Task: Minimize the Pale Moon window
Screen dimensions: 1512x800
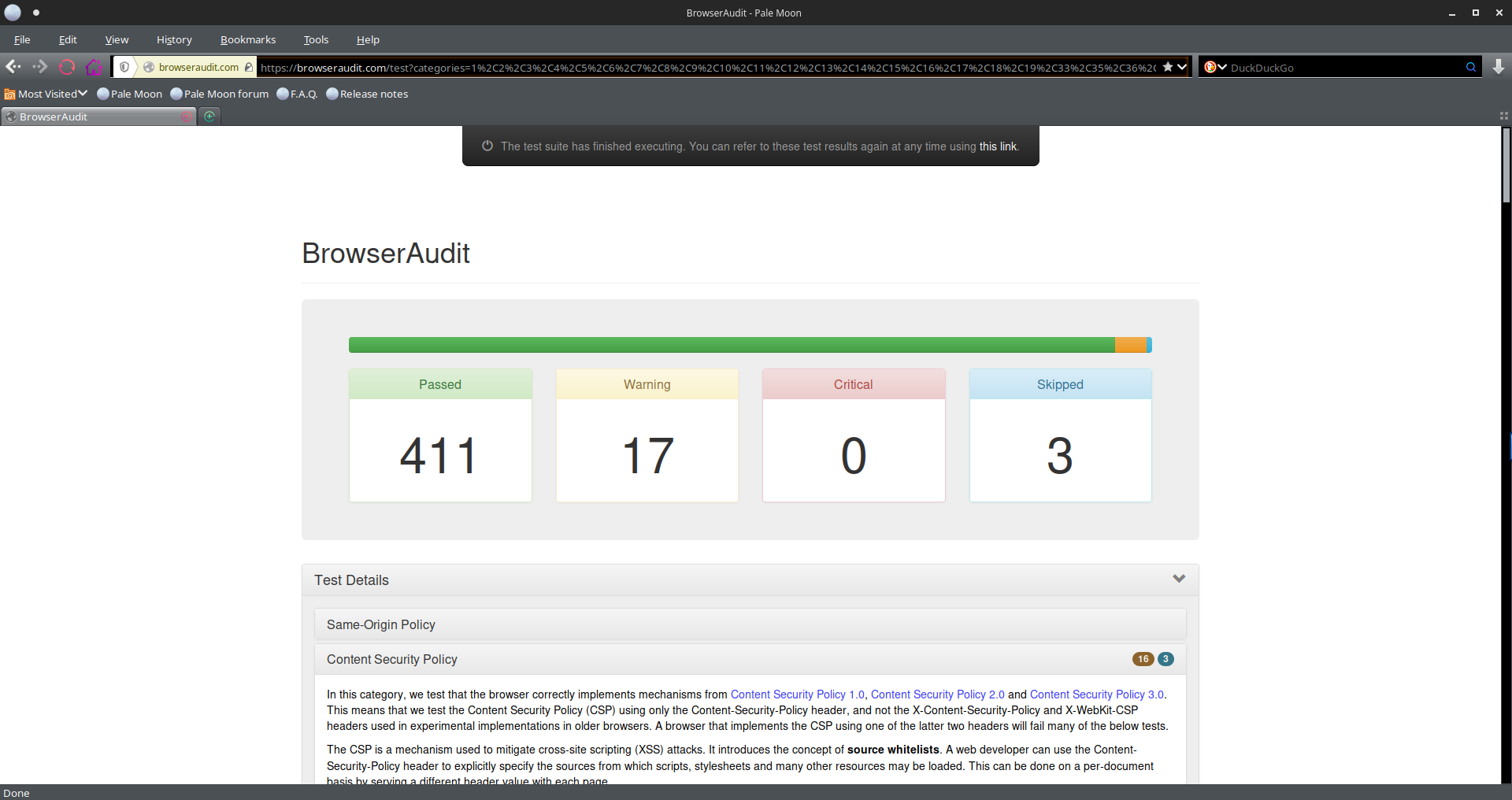Action: [1452, 13]
